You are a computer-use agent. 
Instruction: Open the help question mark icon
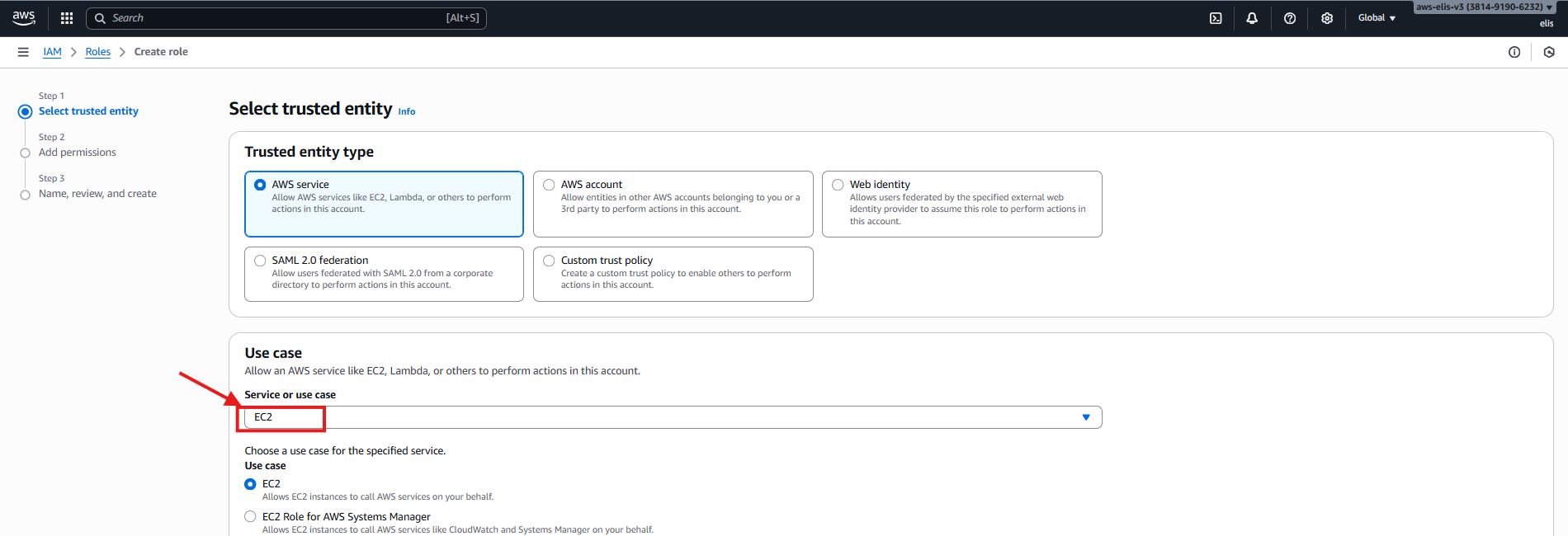[1290, 18]
